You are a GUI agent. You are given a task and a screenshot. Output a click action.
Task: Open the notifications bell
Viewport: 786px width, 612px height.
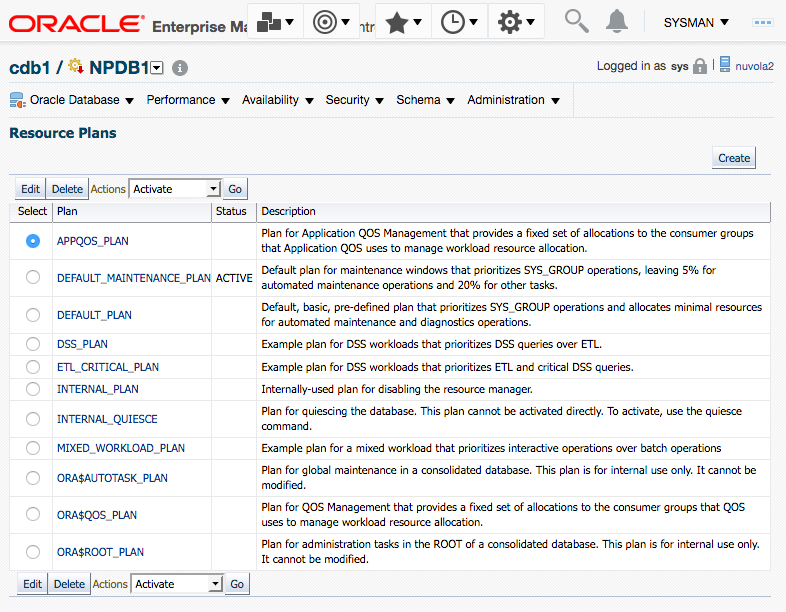[617, 22]
